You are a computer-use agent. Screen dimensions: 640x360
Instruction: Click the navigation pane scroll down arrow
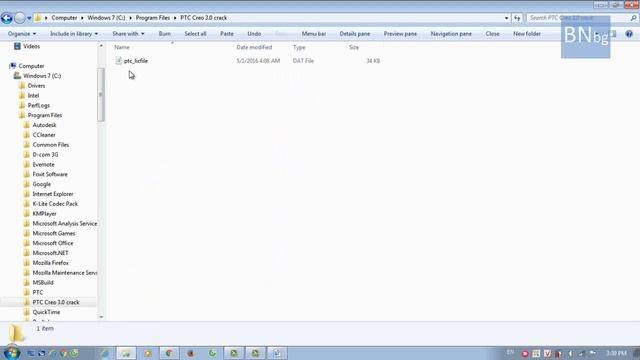point(101,317)
